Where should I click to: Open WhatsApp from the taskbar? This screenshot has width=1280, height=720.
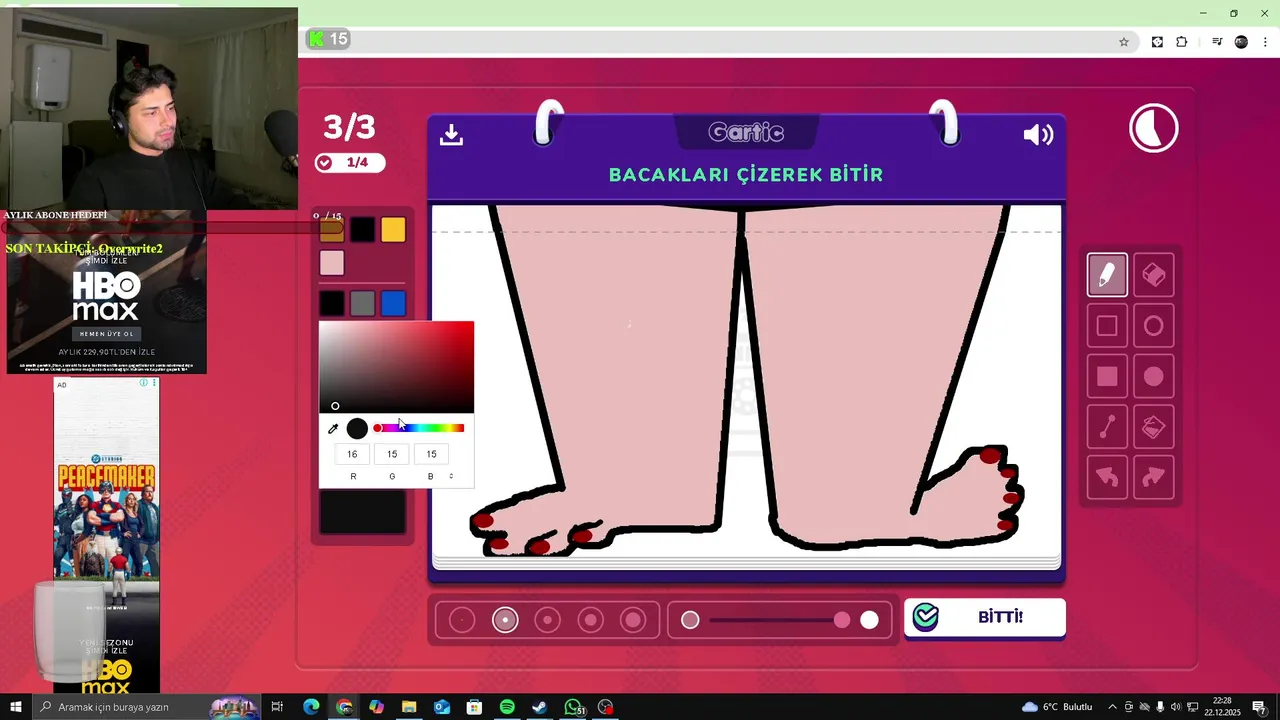pyautogui.click(x=573, y=707)
